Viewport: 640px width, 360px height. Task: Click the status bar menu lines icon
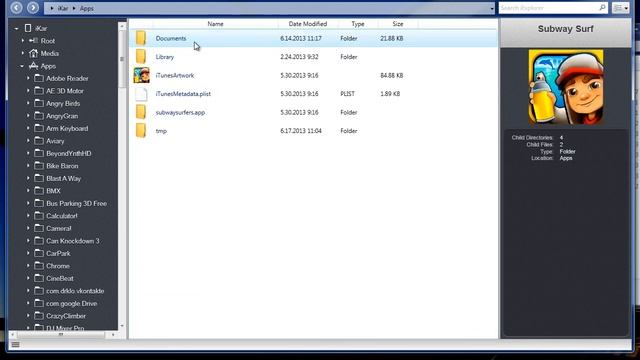pos(16,345)
